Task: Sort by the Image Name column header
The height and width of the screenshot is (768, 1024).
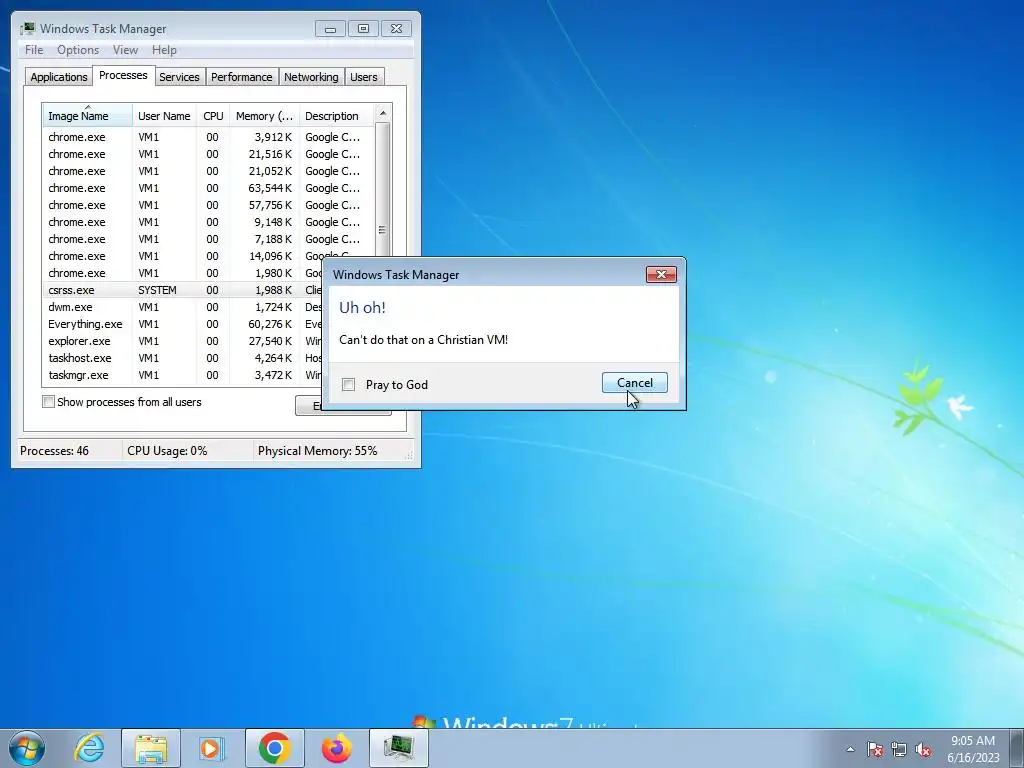Action: 88,116
